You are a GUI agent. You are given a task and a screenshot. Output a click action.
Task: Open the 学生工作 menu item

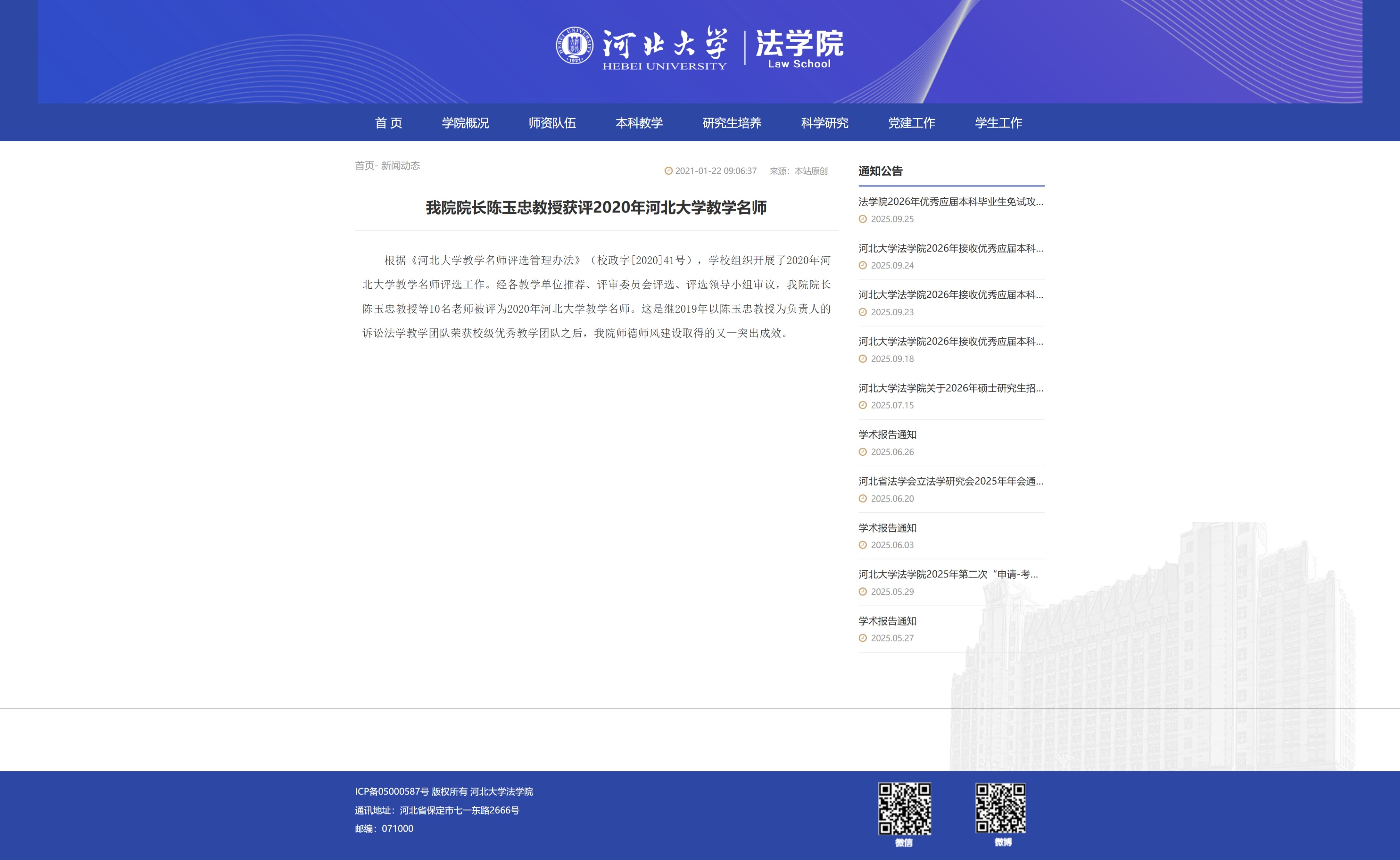pos(998,123)
